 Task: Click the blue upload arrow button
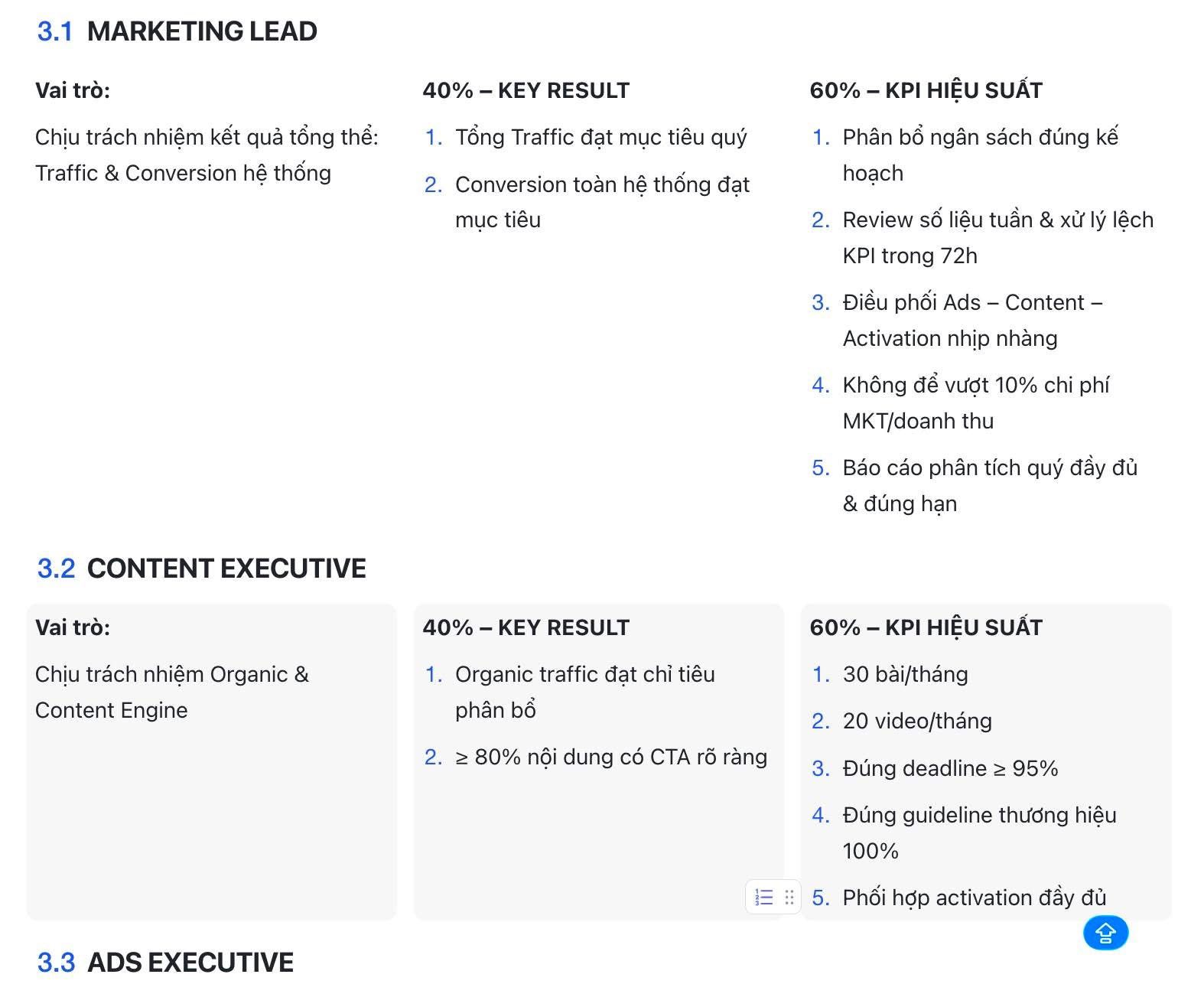[1105, 933]
